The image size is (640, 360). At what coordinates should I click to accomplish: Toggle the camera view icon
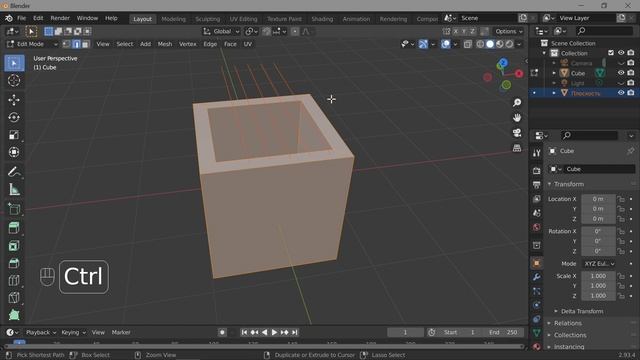(x=517, y=133)
